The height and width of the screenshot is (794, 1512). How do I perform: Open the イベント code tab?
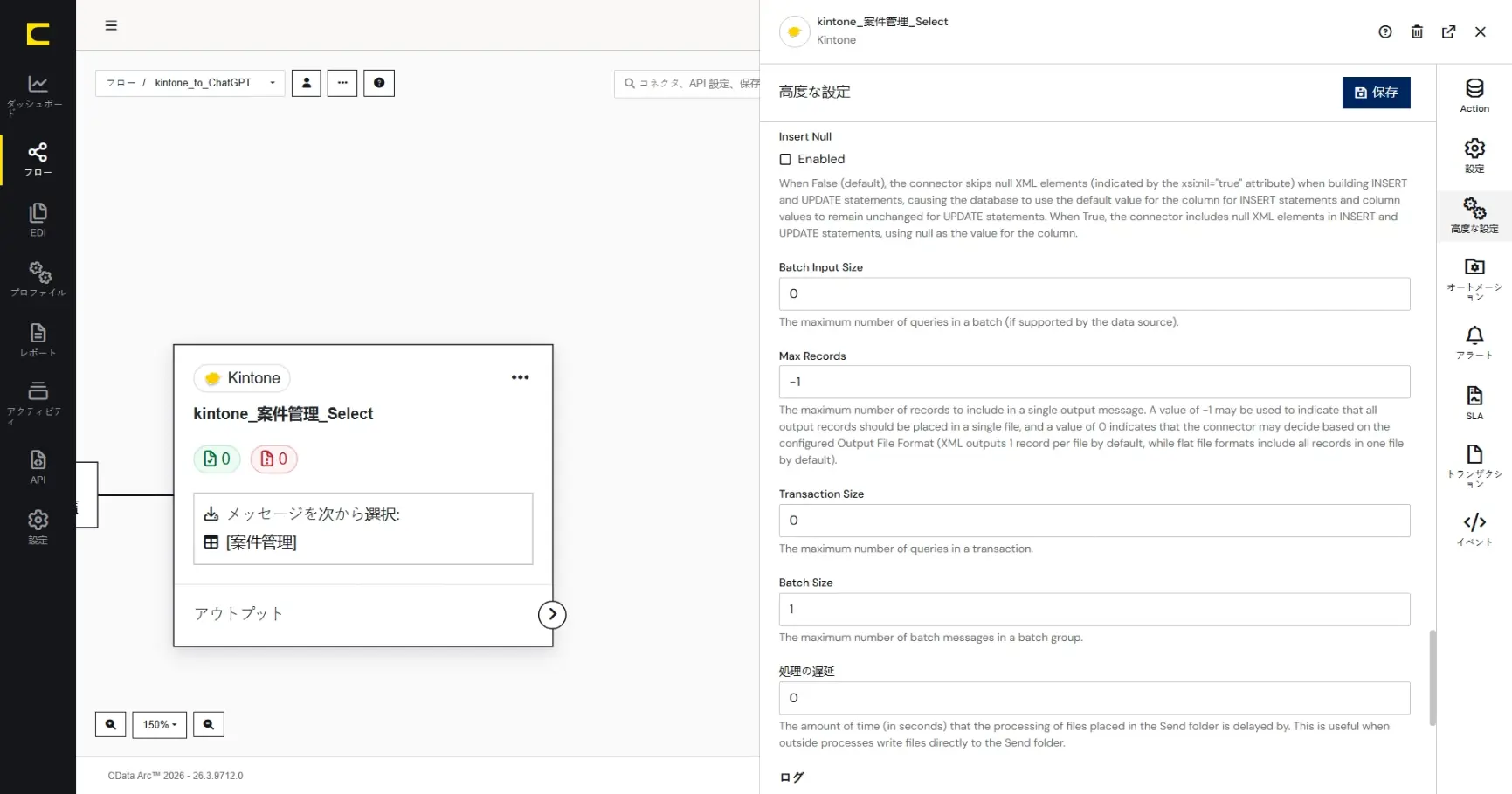pyautogui.click(x=1474, y=529)
